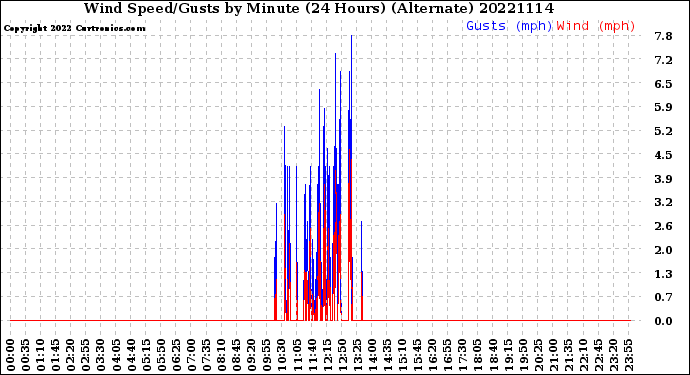Click the 09:20 time axis label
Screen dimensions: 690x375
[x=252, y=355]
